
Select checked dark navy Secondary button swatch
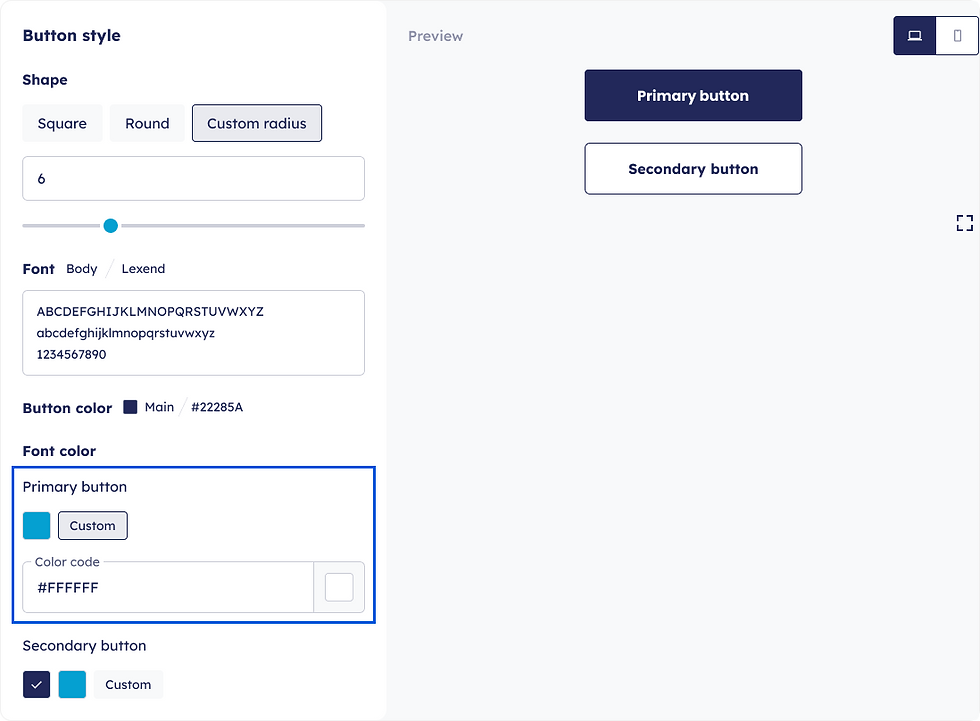click(x=37, y=685)
